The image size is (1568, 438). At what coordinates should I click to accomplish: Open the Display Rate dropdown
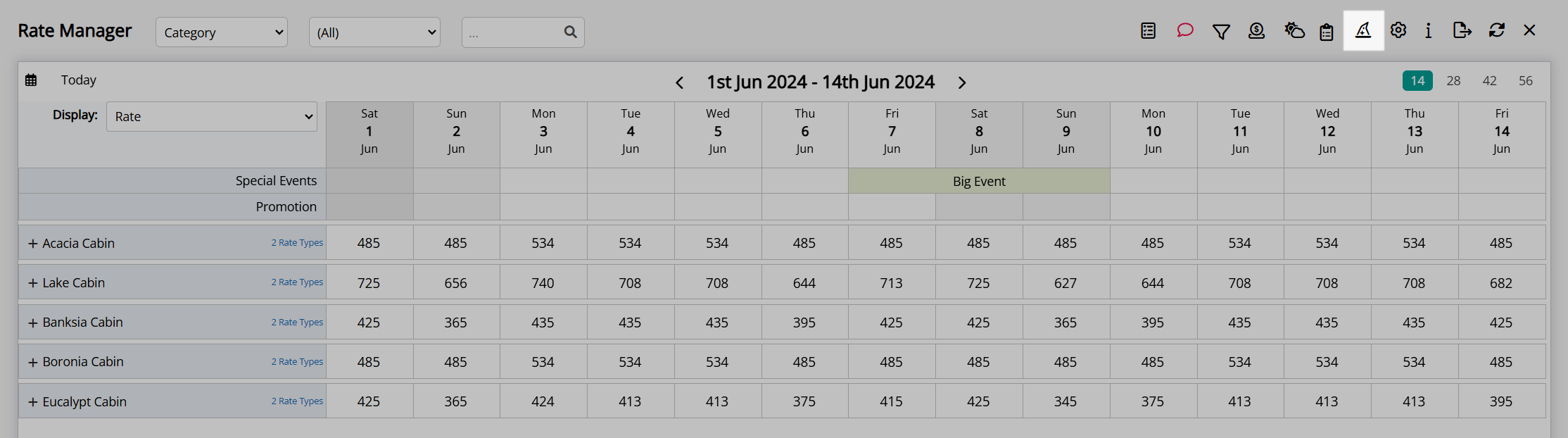pyautogui.click(x=212, y=117)
